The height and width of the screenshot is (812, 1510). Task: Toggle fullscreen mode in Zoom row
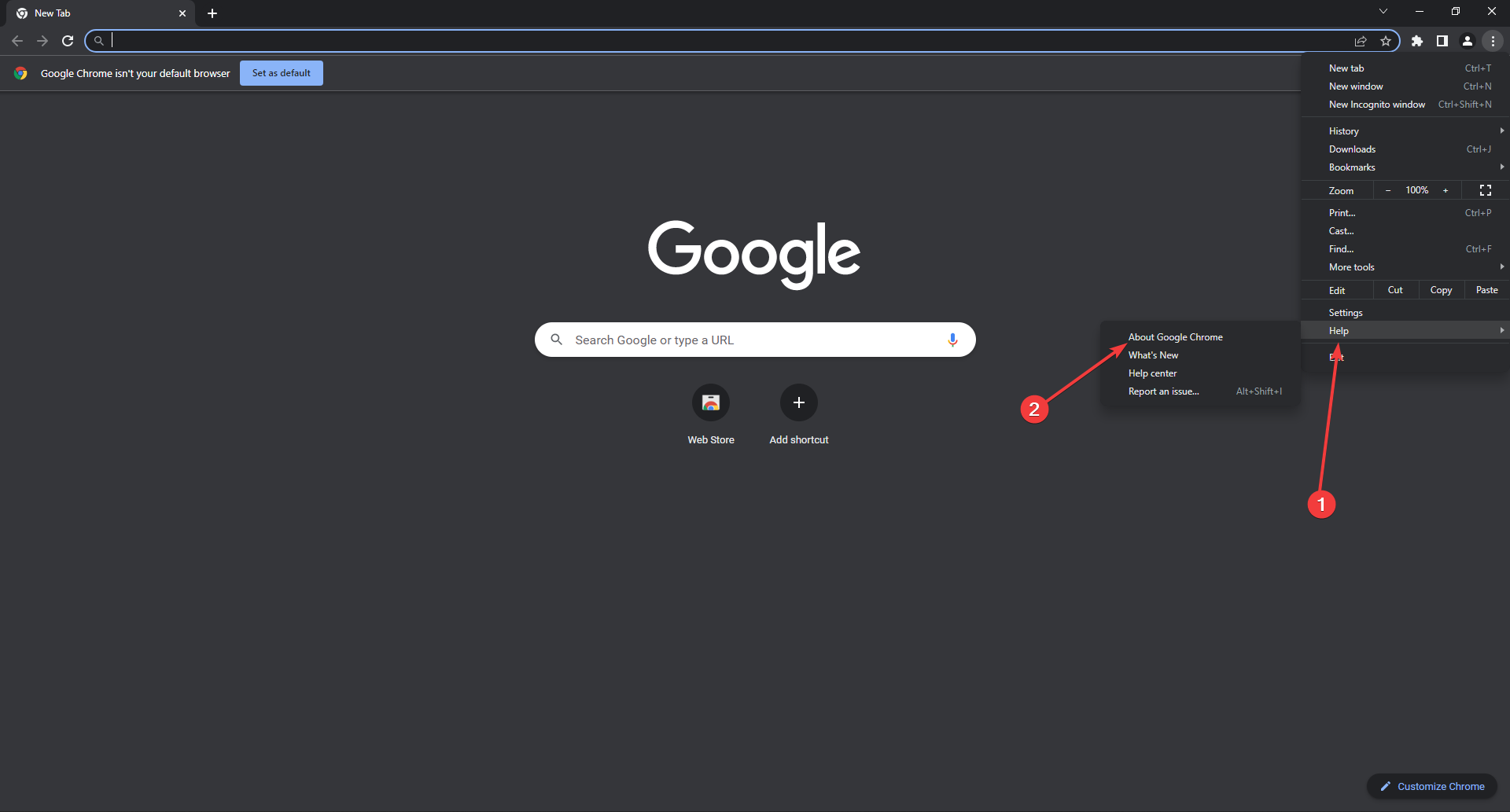1485,190
